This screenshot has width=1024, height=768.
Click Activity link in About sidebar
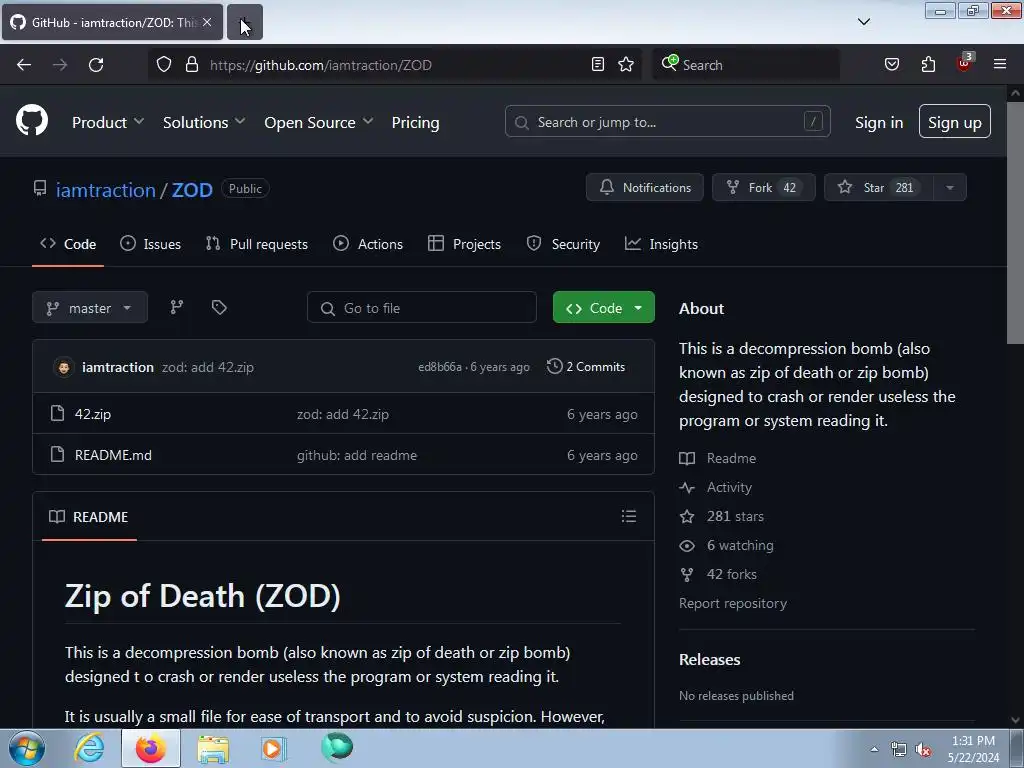[x=716, y=487]
